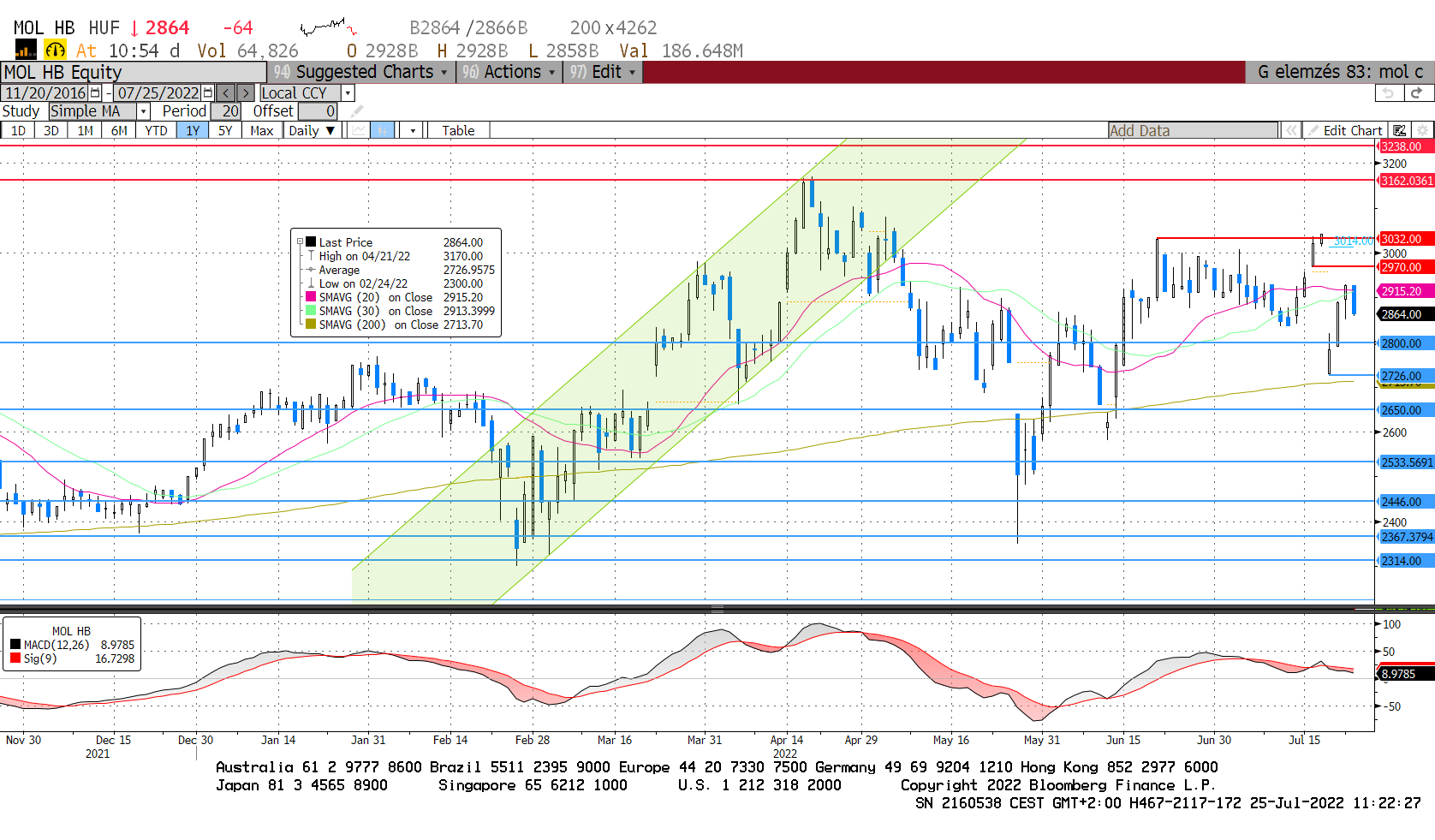Click the 2726.00 blue level label
This screenshot has width=1435, height=840.
pyautogui.click(x=1405, y=376)
